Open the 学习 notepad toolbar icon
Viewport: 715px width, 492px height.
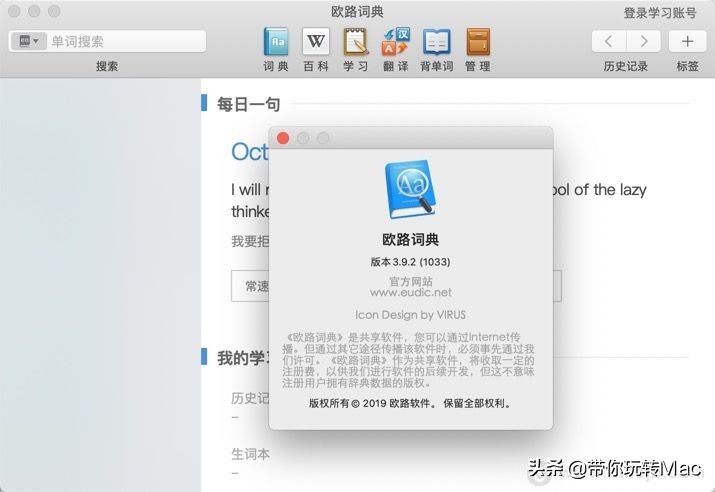(356, 41)
